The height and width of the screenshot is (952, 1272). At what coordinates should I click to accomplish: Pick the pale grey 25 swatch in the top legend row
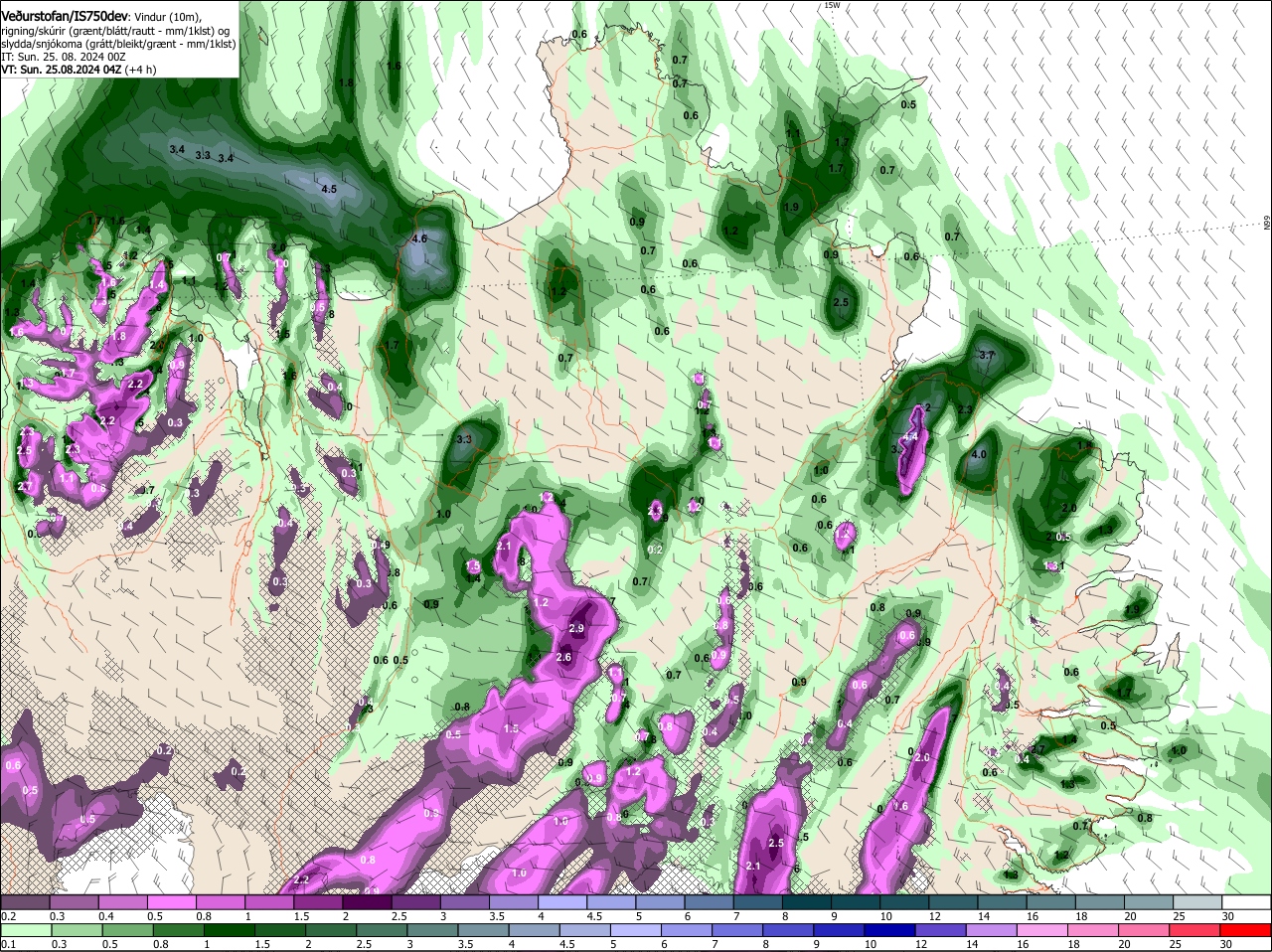coord(1197,901)
